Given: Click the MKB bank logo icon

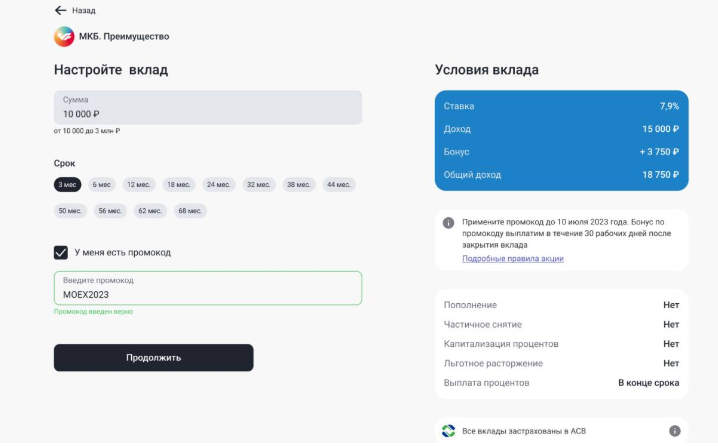Looking at the screenshot, I should click(x=64, y=36).
